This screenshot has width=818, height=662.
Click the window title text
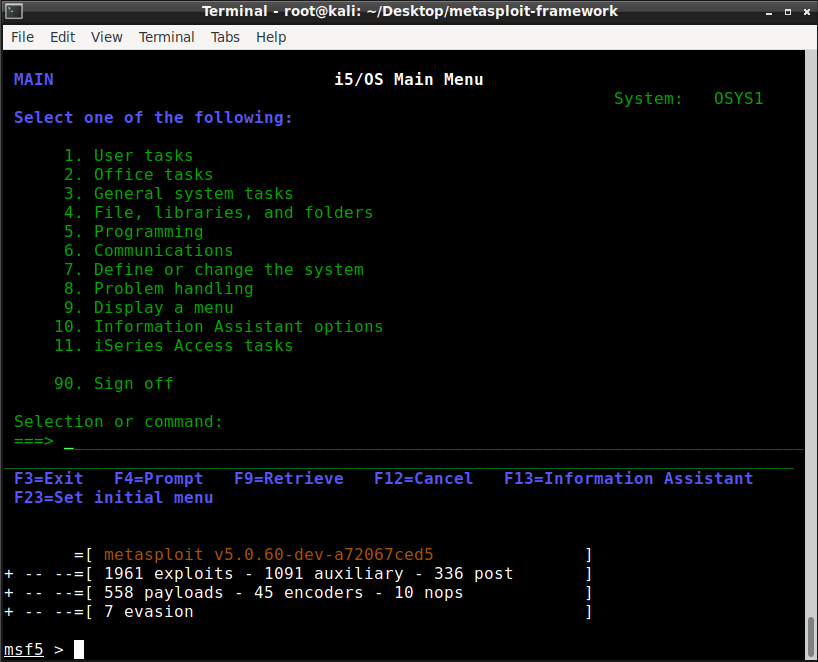coord(410,11)
